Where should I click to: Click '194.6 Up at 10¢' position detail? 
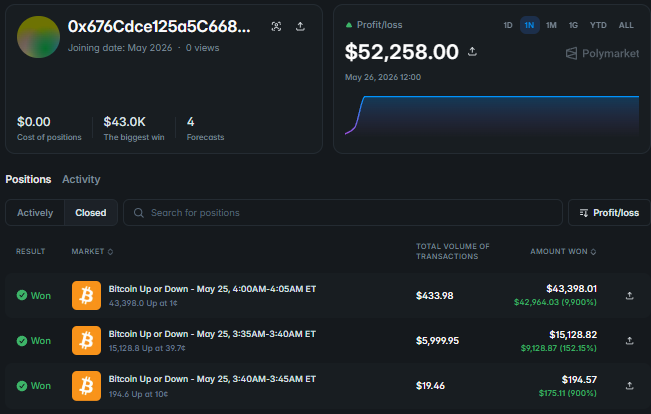coord(138,394)
